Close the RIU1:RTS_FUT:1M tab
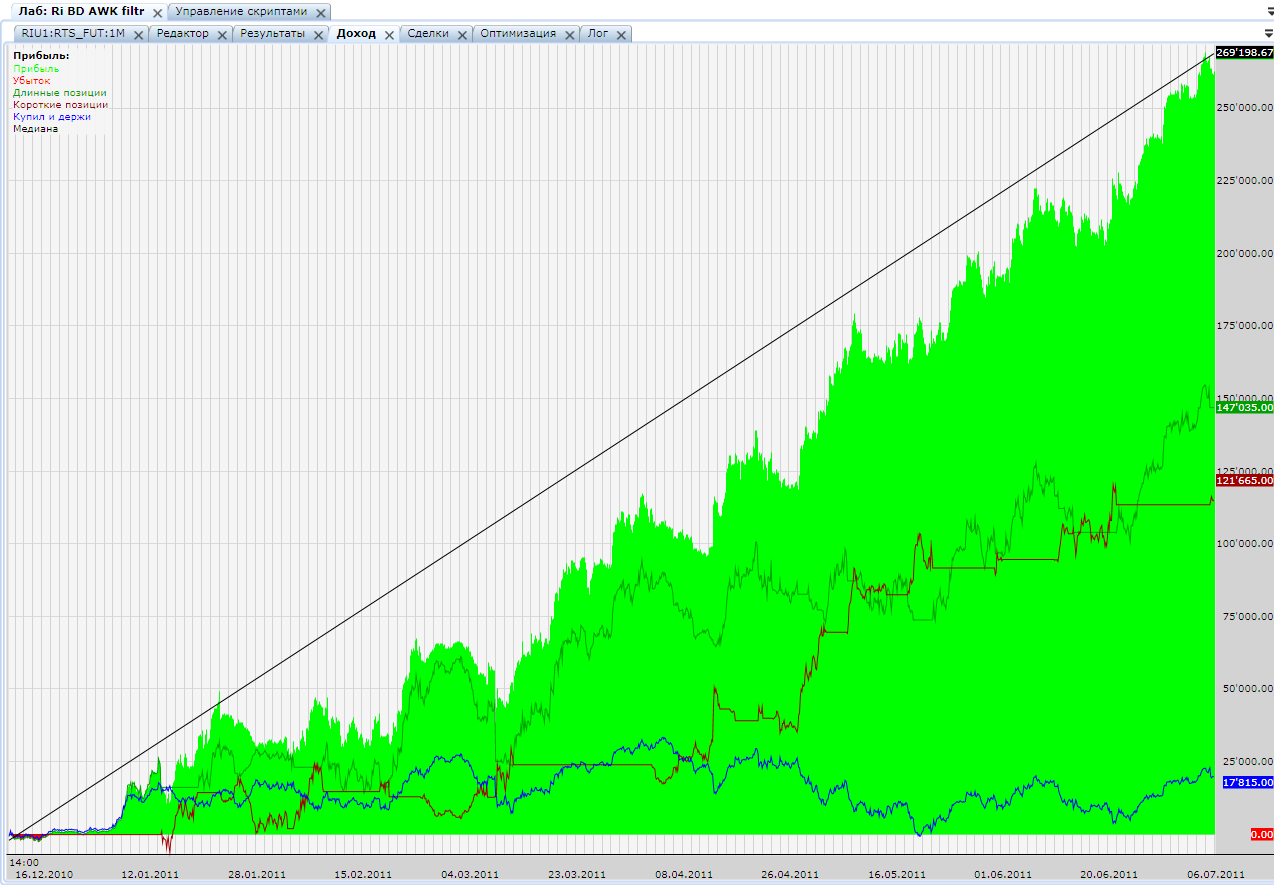1274x885 pixels. (x=139, y=35)
